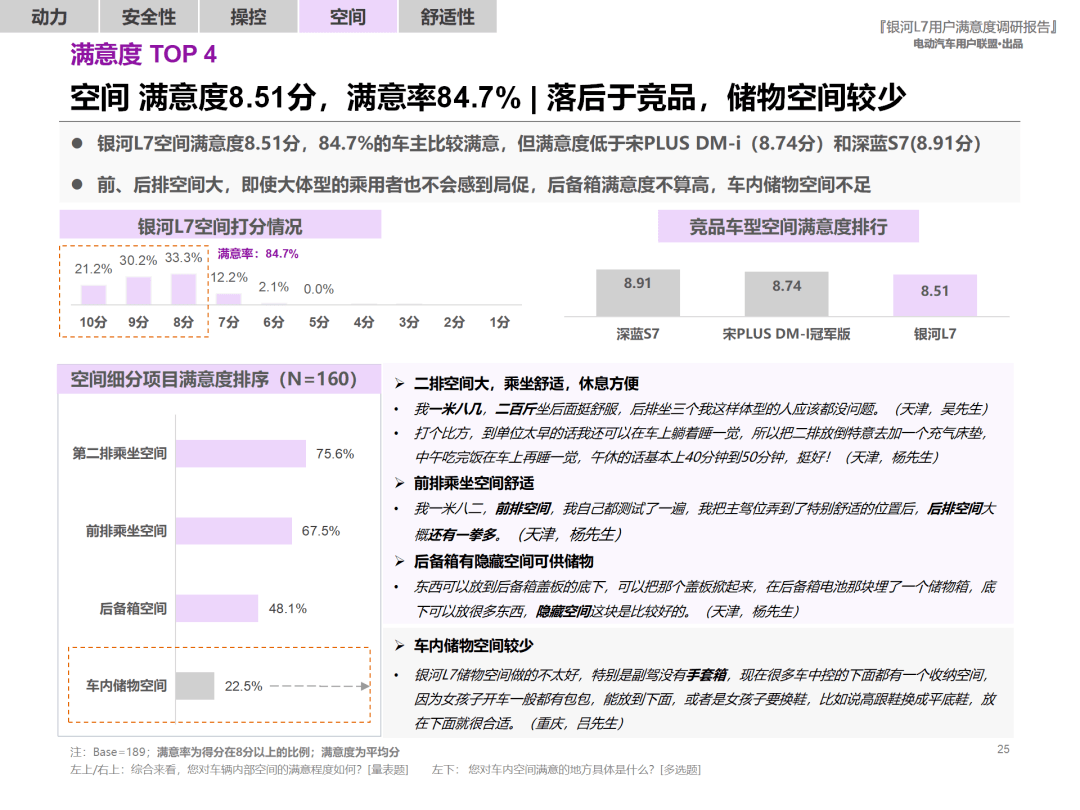Click the 2.1% value above 6分
1080x810 pixels.
pyautogui.click(x=273, y=287)
